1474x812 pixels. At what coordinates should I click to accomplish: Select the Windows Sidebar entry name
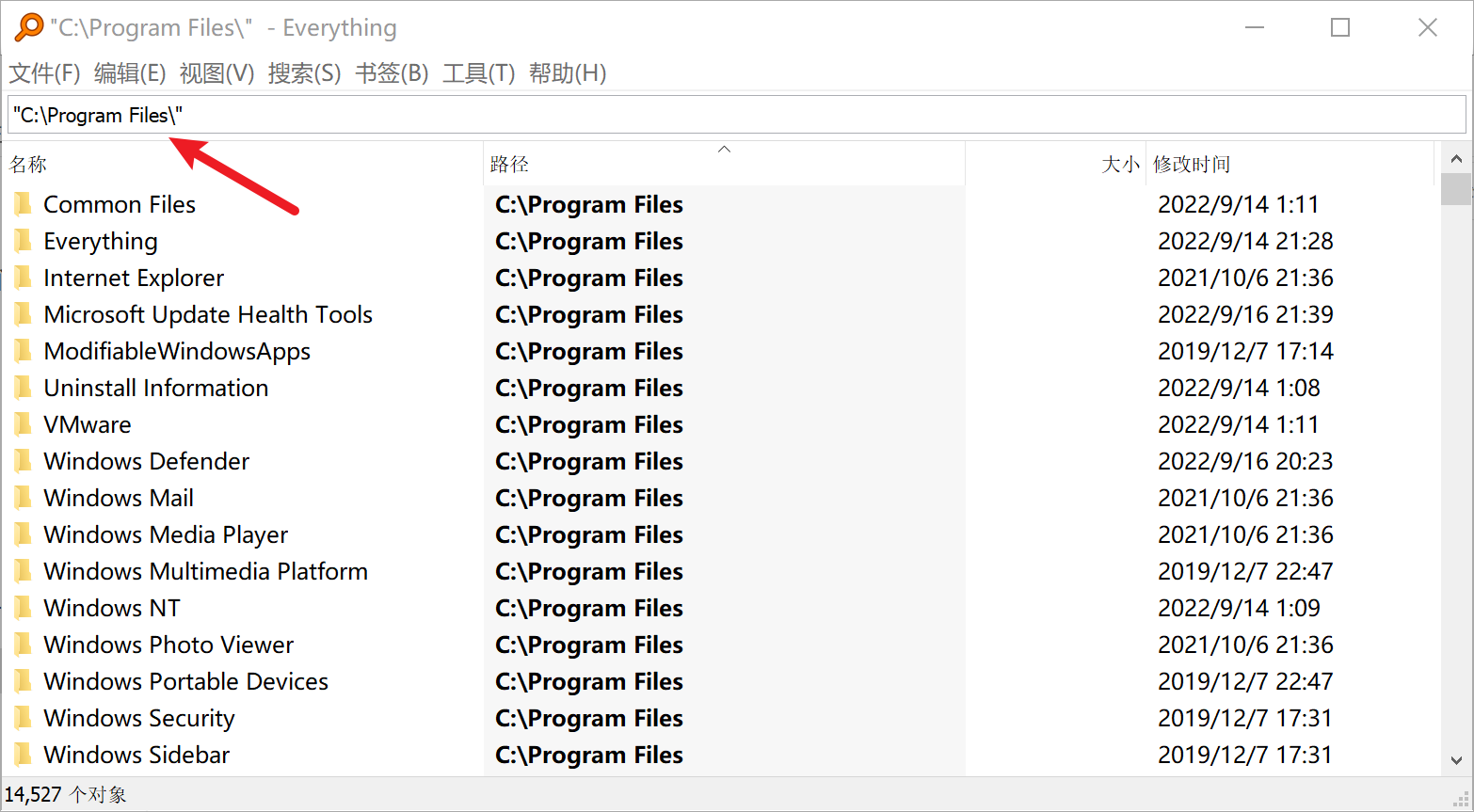[136, 755]
